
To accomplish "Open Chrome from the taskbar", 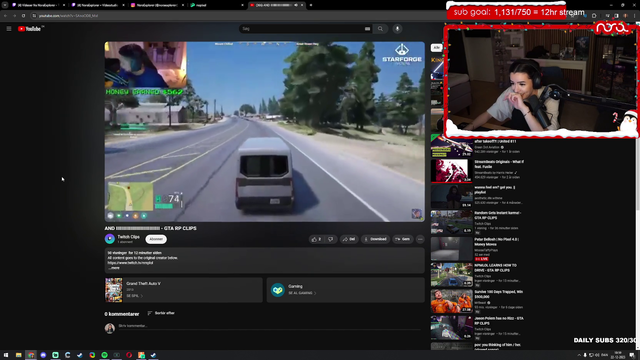I will click(x=31, y=355).
